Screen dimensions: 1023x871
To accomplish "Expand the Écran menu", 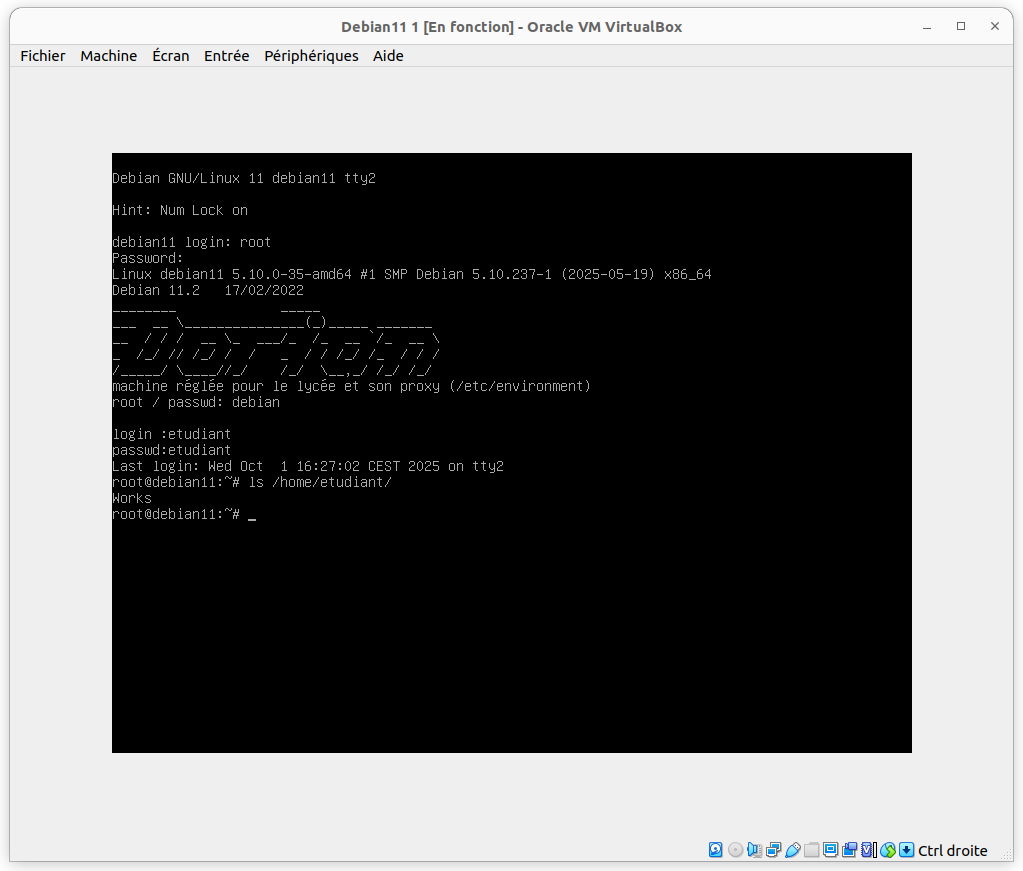I will click(x=170, y=56).
